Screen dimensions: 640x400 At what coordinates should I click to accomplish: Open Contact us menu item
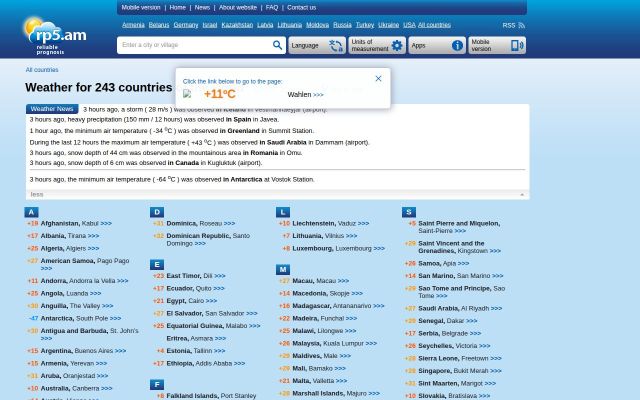coord(301,7)
